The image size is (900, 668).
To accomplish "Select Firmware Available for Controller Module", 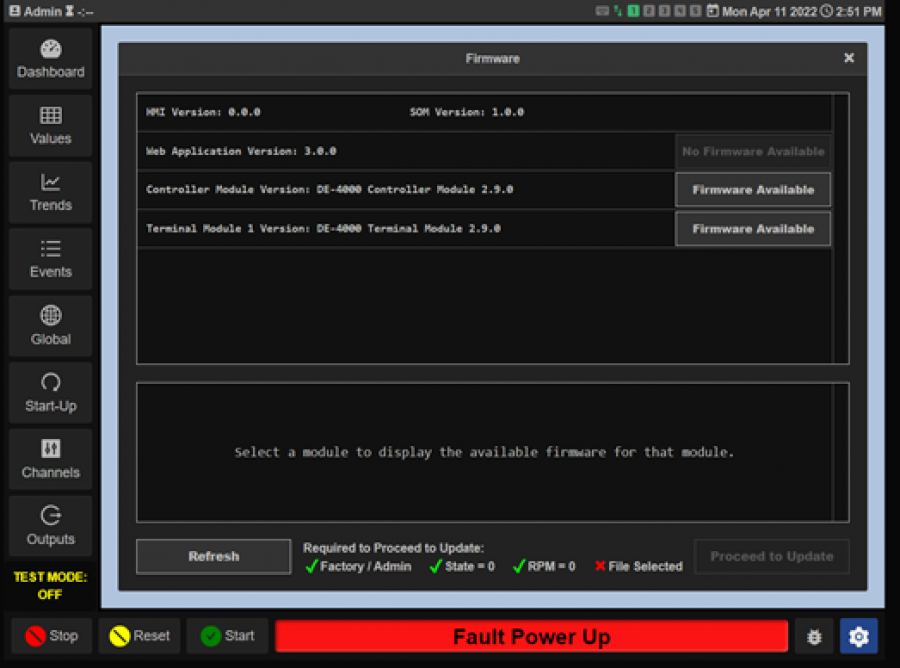I will point(752,190).
